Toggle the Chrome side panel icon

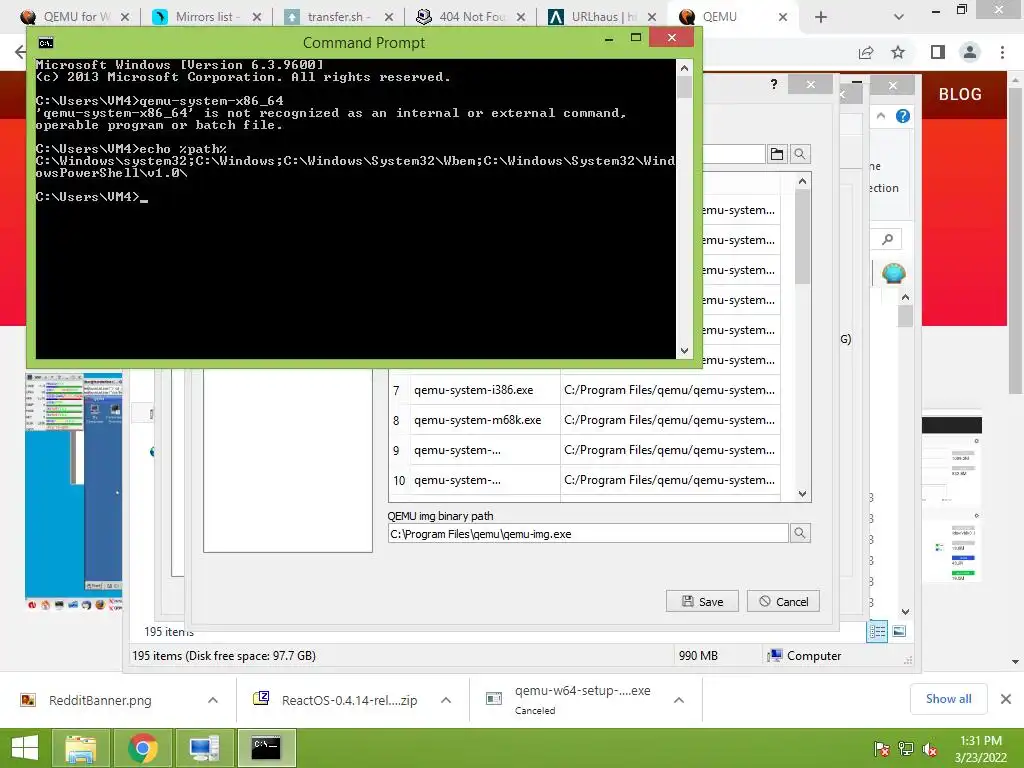937,52
